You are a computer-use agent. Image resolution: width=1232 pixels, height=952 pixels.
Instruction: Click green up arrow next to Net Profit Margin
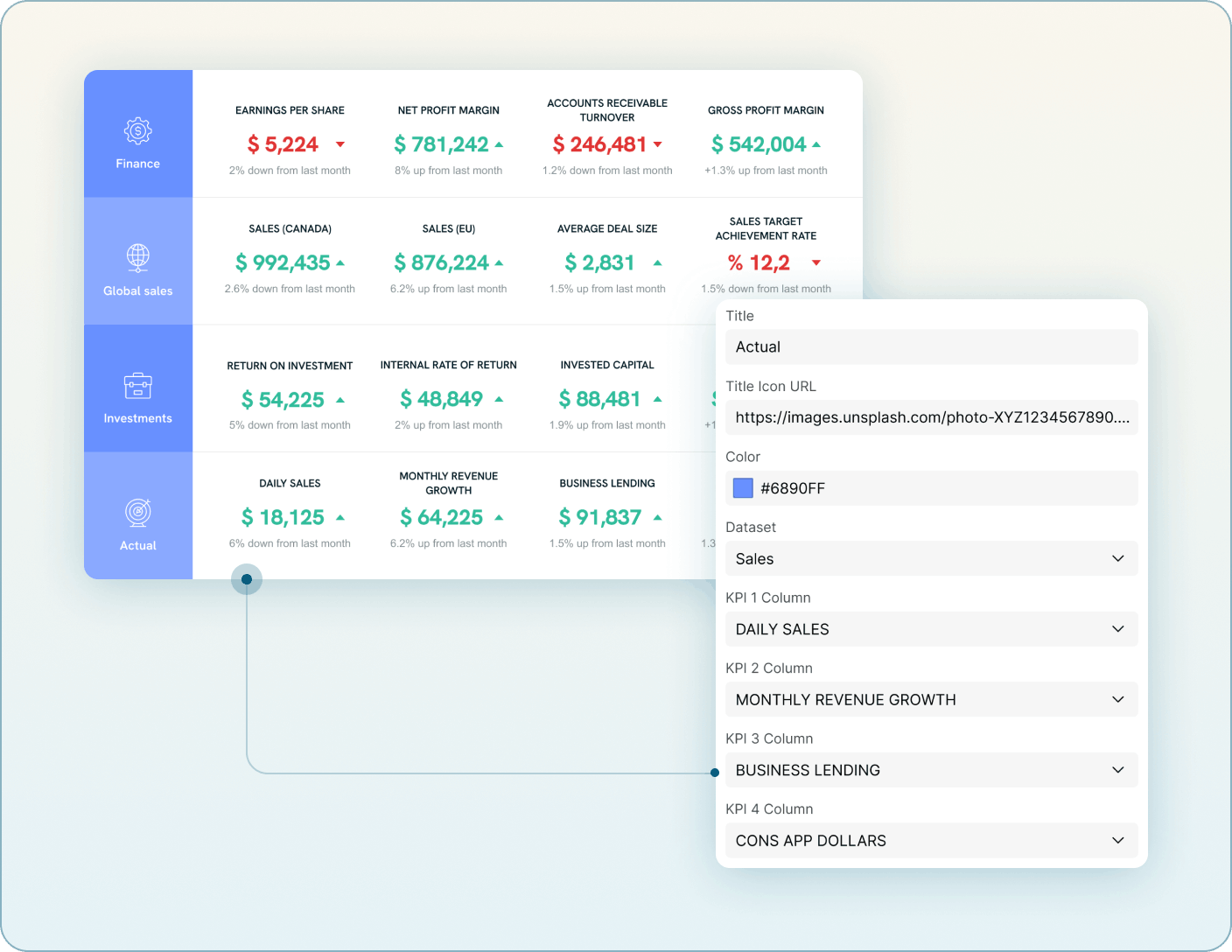[498, 143]
